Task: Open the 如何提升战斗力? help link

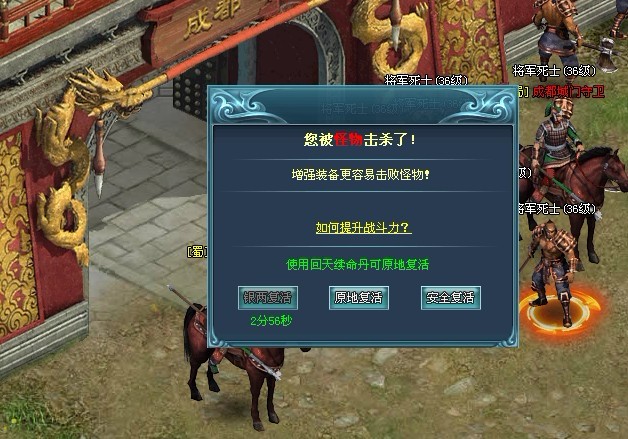Action: 363,228
